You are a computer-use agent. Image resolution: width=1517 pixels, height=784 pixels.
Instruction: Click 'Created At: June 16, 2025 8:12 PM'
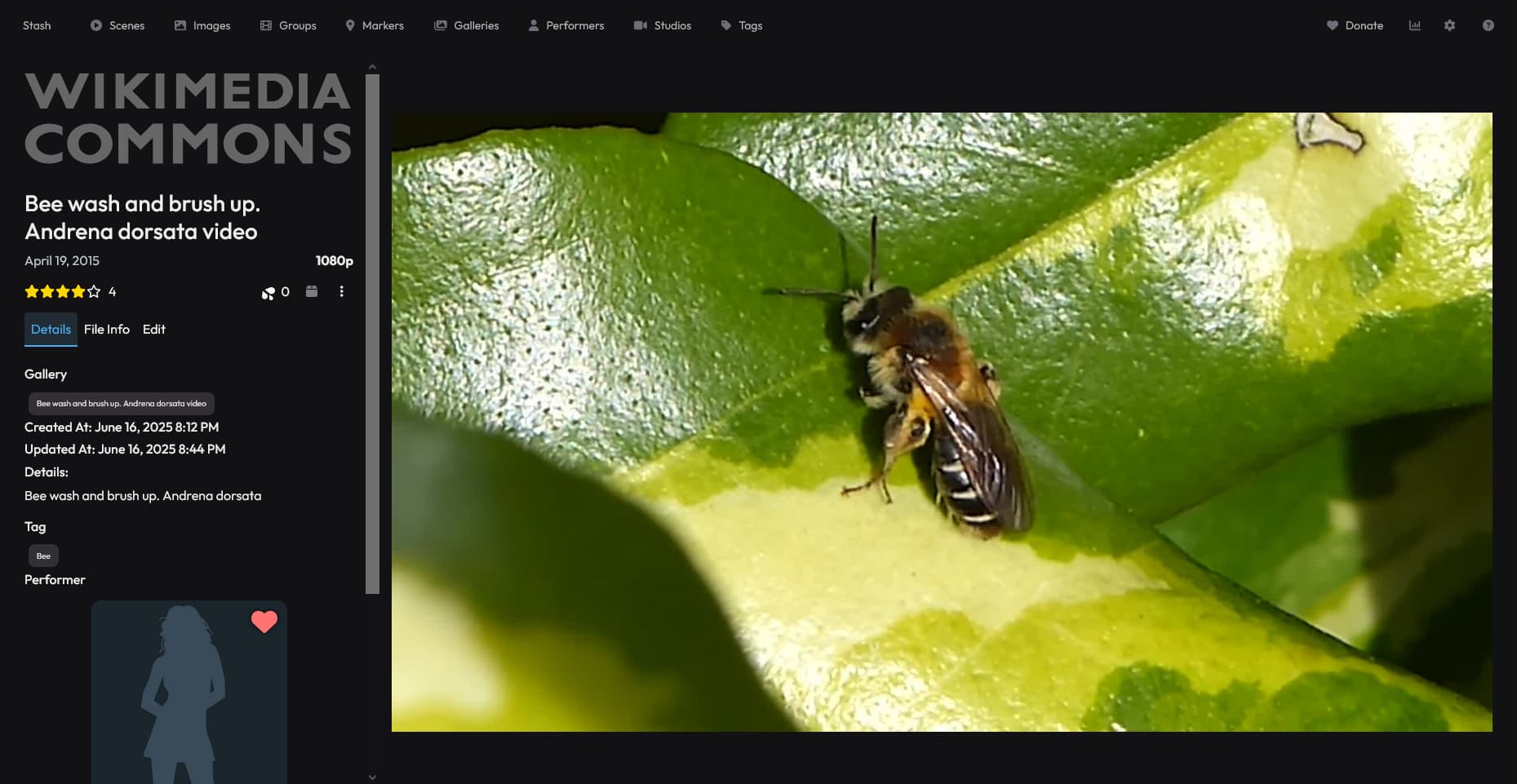pos(122,427)
